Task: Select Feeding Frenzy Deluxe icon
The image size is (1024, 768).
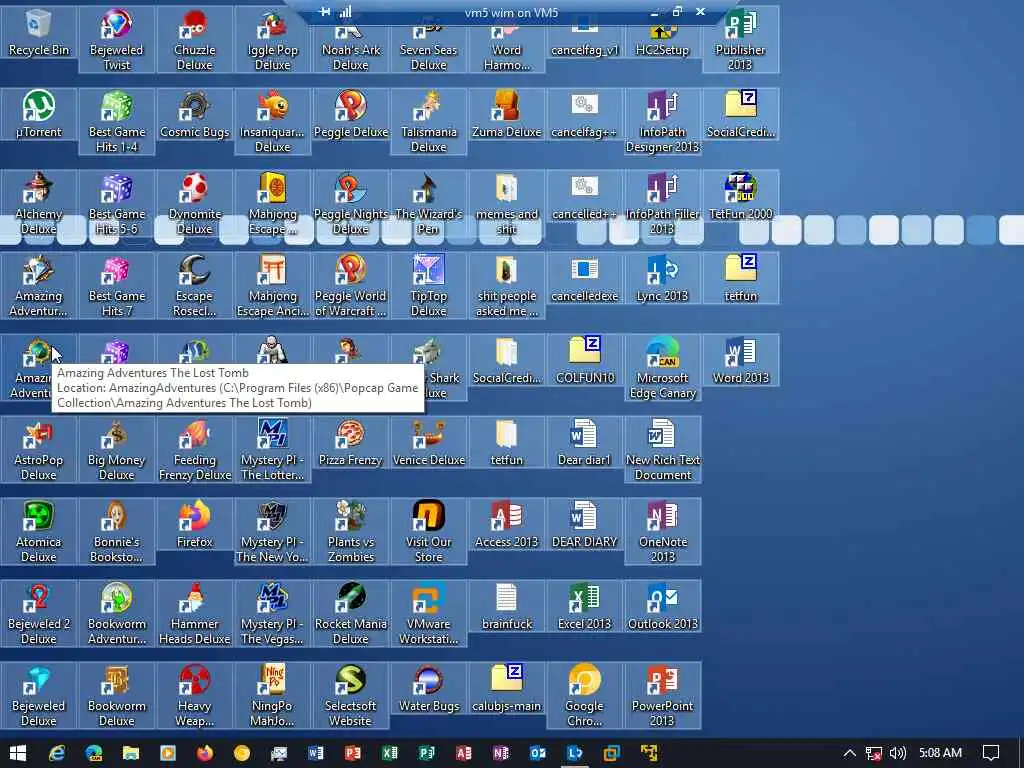Action: (195, 449)
